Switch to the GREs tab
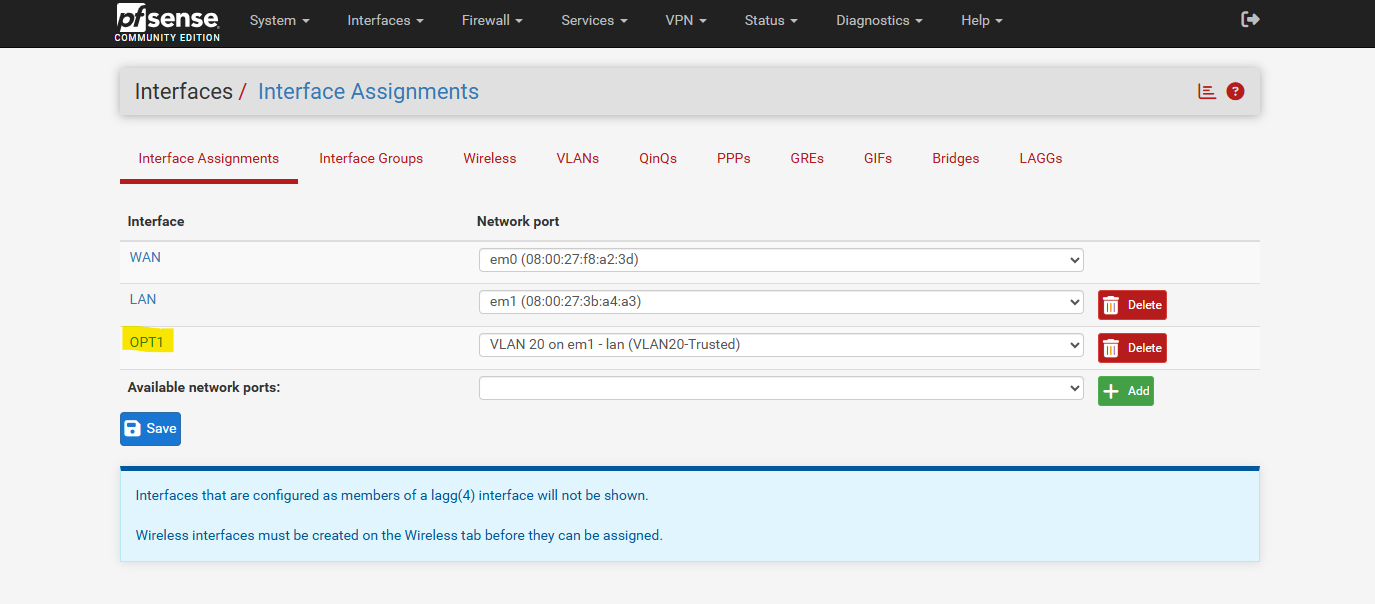Viewport: 1375px width, 604px height. [807, 158]
